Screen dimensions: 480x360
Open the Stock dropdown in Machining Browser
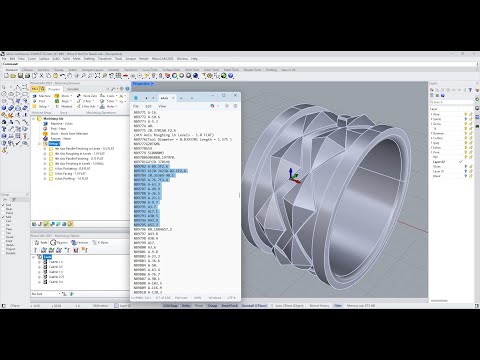click(x=63, y=96)
